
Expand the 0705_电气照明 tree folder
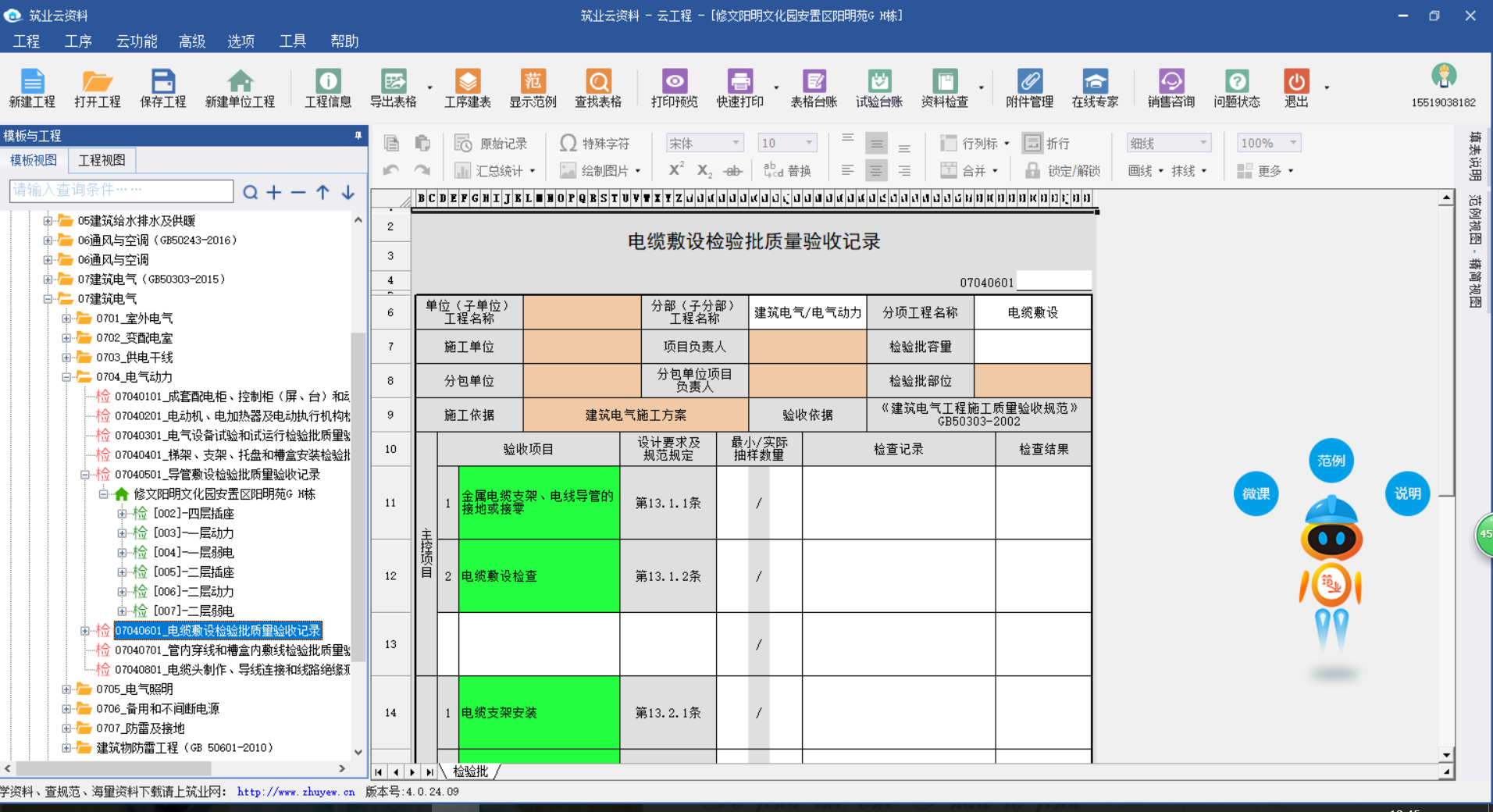[x=67, y=689]
